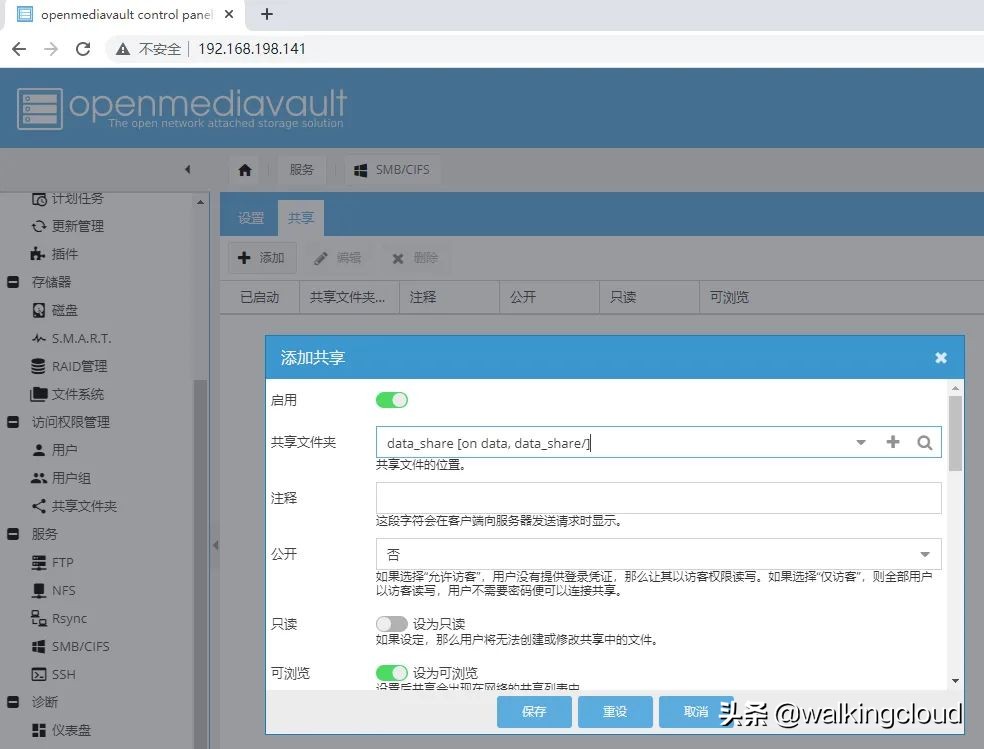Screen dimensions: 984x749
Task: Open 插件 plugins in the sidebar
Action: tap(55, 254)
